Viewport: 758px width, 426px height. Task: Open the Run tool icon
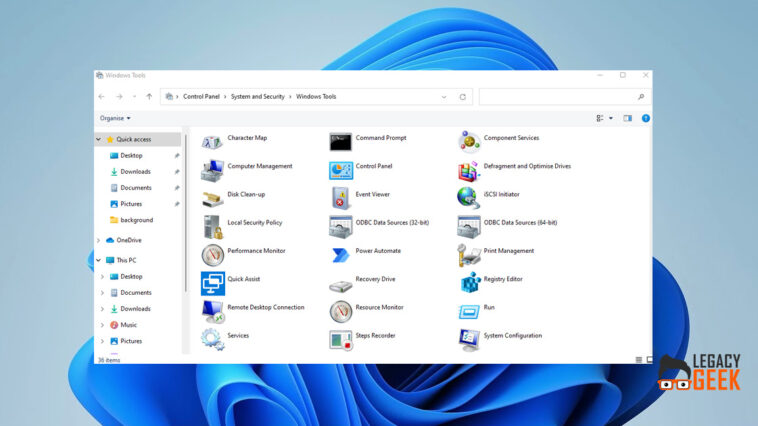tap(468, 312)
